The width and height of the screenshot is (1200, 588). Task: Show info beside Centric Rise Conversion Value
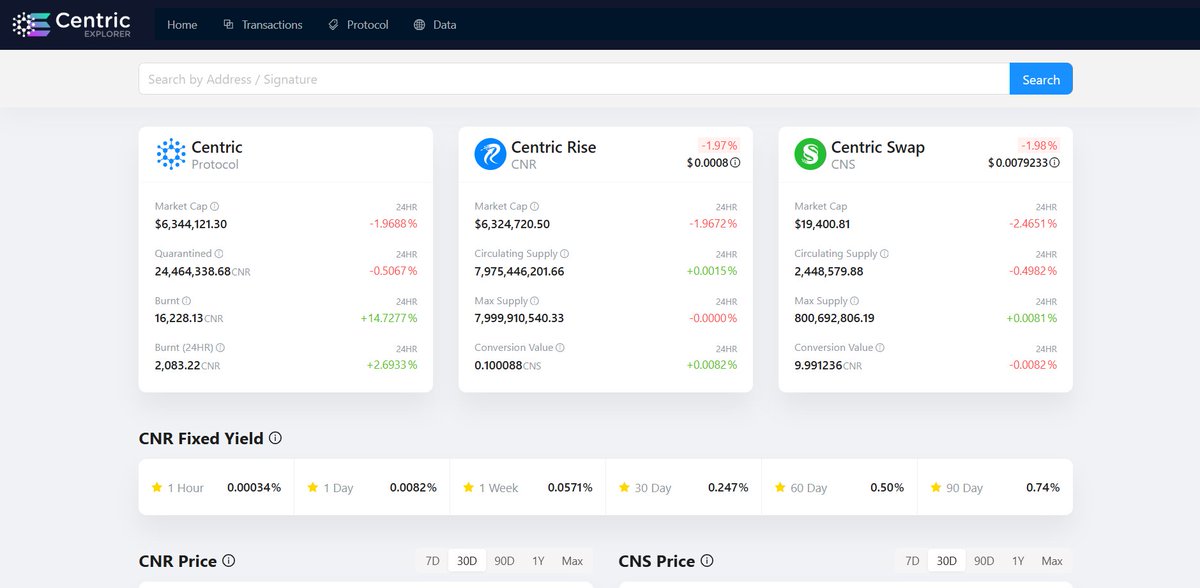coord(560,348)
